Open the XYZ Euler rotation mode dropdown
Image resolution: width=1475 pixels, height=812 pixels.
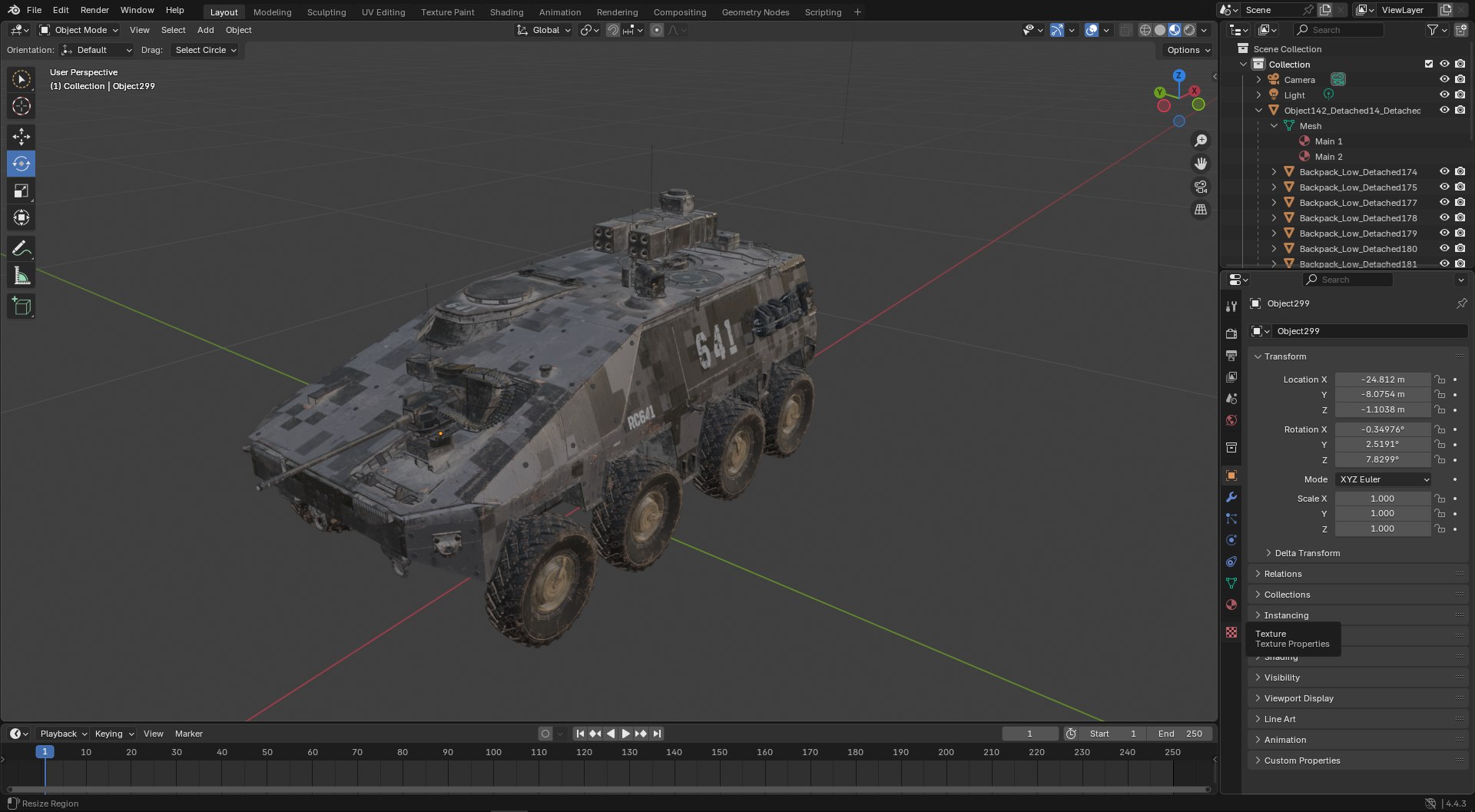click(1384, 479)
